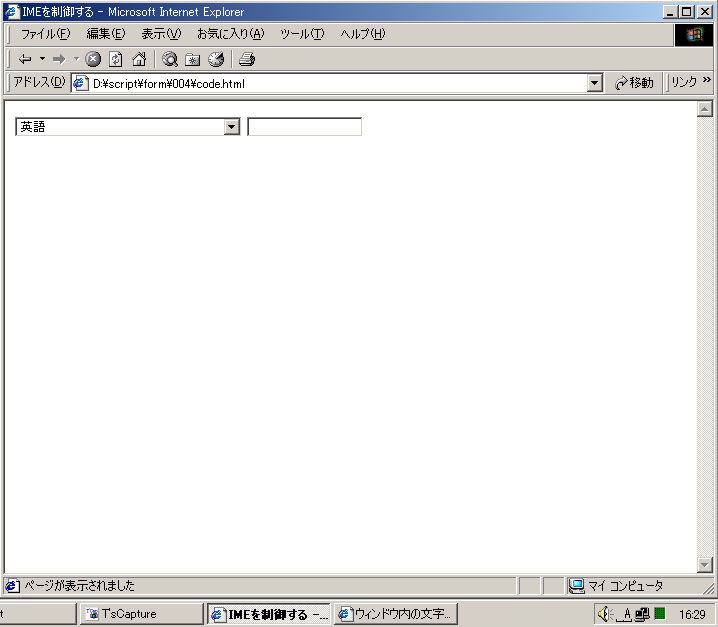
Task: Maximize the Internet Explorer window
Action: click(x=686, y=12)
